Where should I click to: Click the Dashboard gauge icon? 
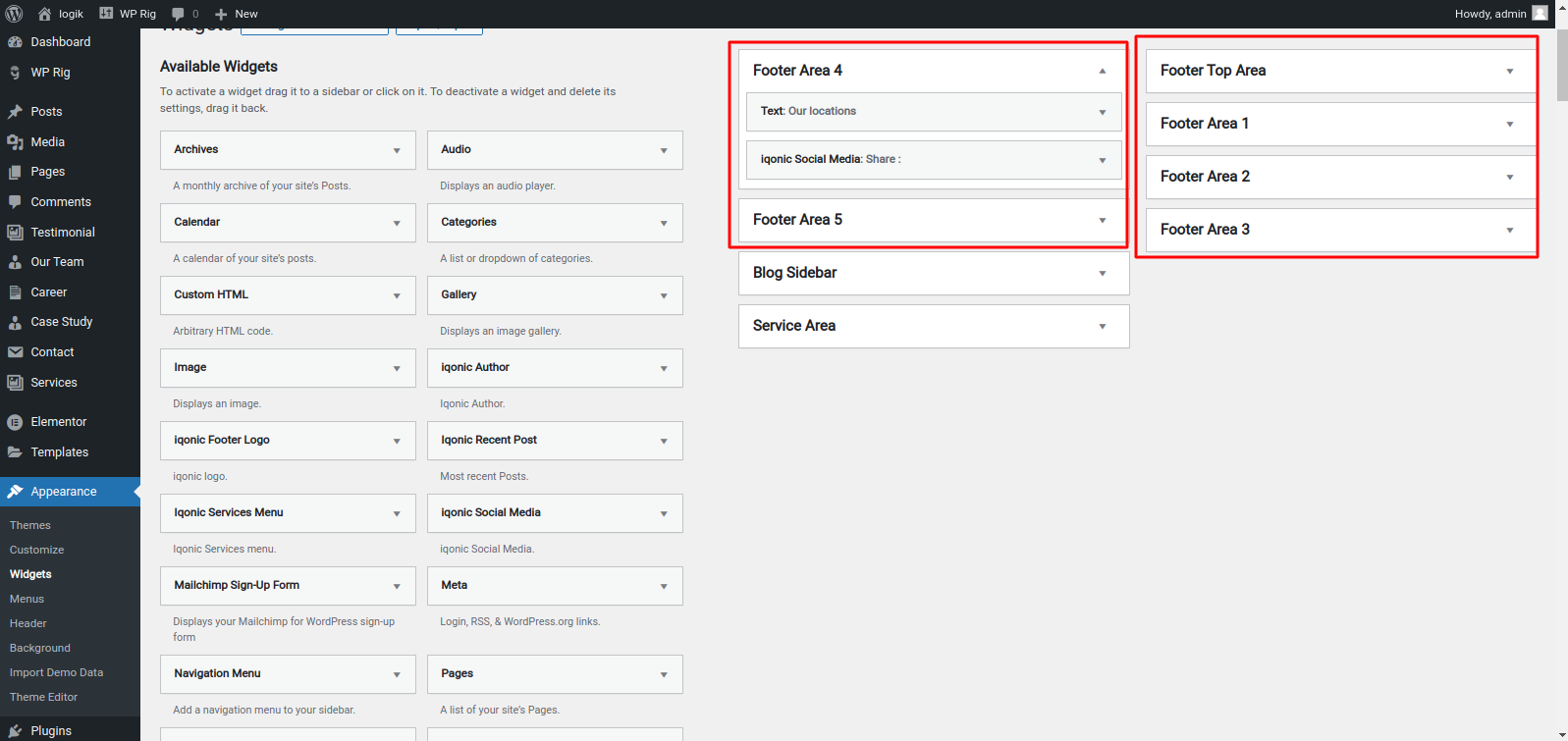coord(15,42)
